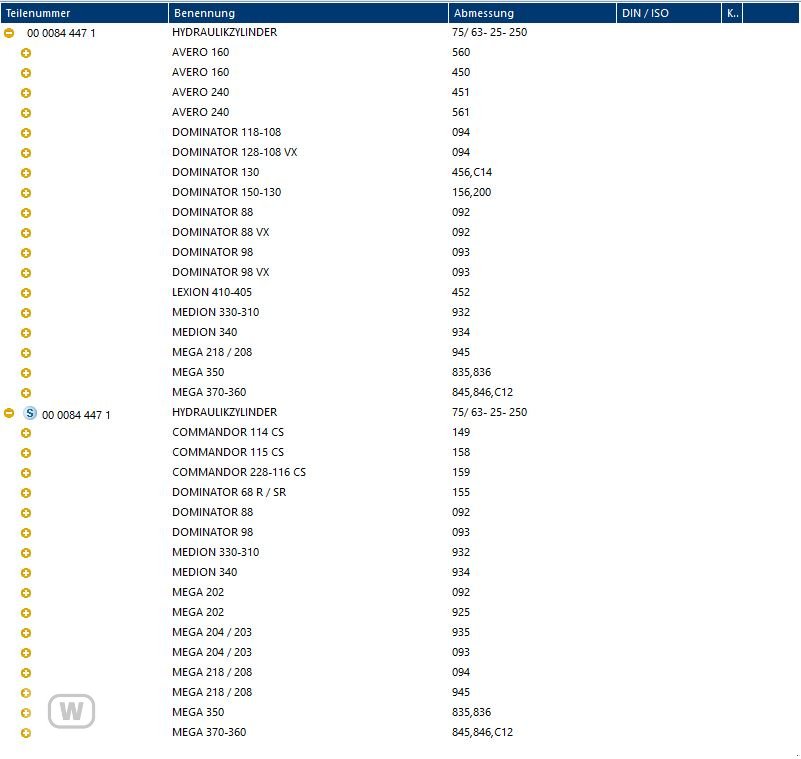Click the plus icon beside LEXION 410-405
This screenshot has height=759, width=801.
tap(26, 293)
